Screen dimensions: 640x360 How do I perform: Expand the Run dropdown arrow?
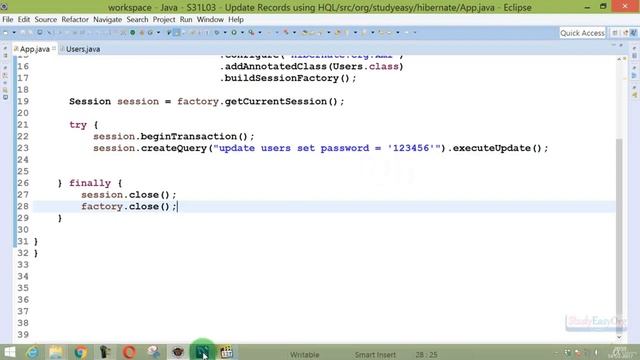242,33
